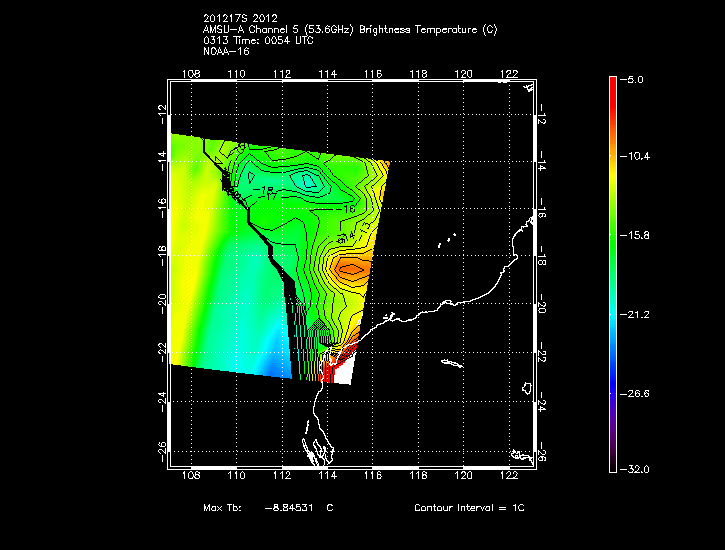Image resolution: width=725 pixels, height=550 pixels.
Task: Click the AMSU-A Channel 5 title line
Action: pyautogui.click(x=318, y=30)
